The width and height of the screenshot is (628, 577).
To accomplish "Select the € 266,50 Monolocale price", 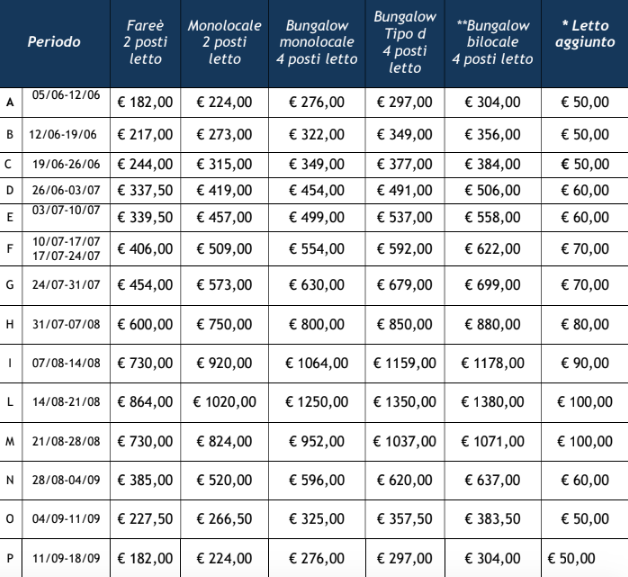I will click(224, 519).
